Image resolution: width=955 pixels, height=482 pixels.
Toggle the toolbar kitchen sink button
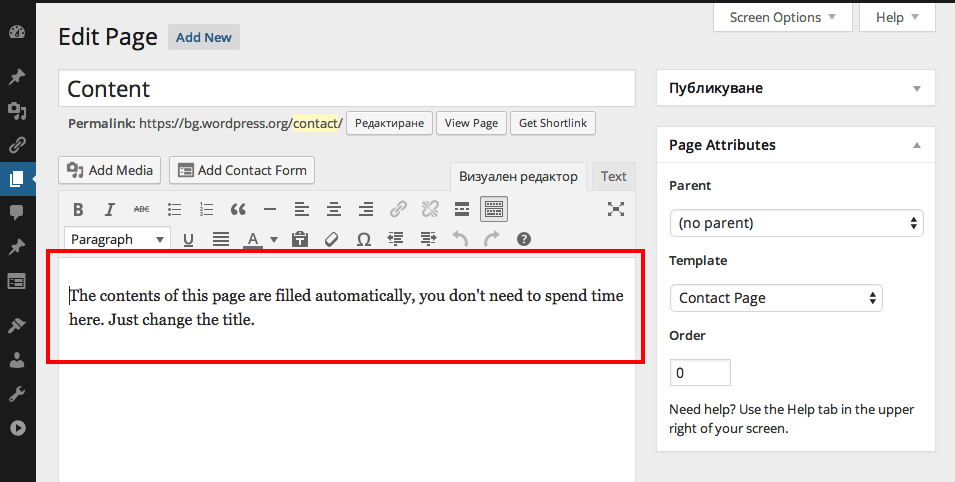pyautogui.click(x=494, y=209)
